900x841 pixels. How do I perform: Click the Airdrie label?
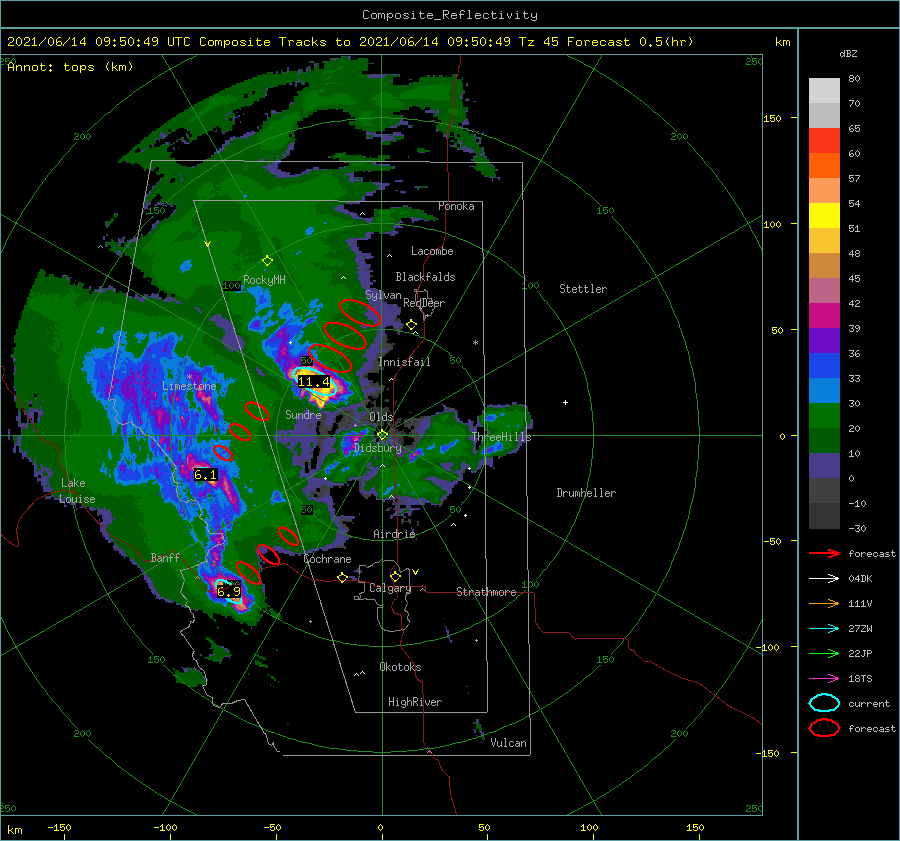pos(394,534)
